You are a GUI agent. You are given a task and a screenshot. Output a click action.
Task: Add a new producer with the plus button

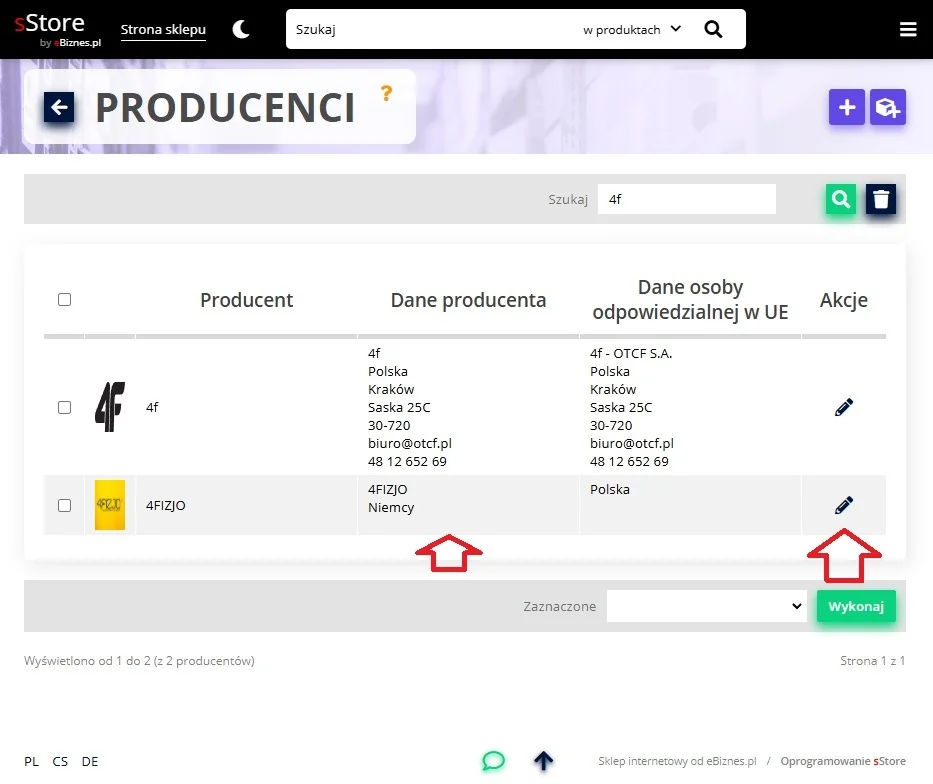tap(846, 107)
